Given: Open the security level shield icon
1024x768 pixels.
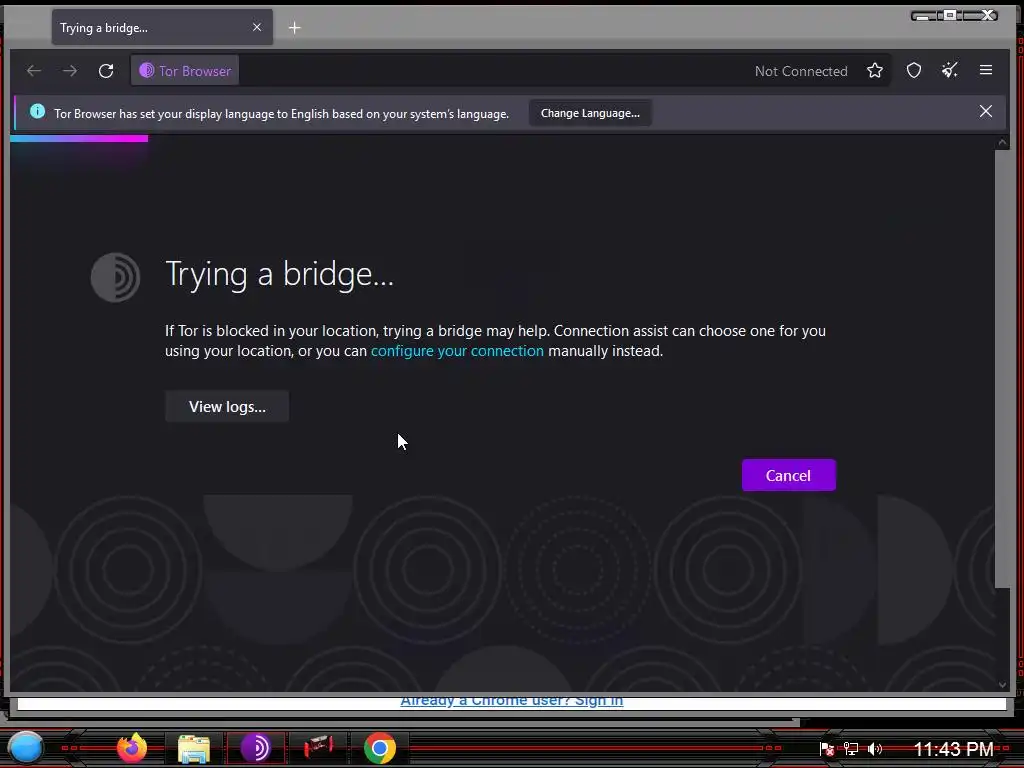Looking at the screenshot, I should click(914, 71).
